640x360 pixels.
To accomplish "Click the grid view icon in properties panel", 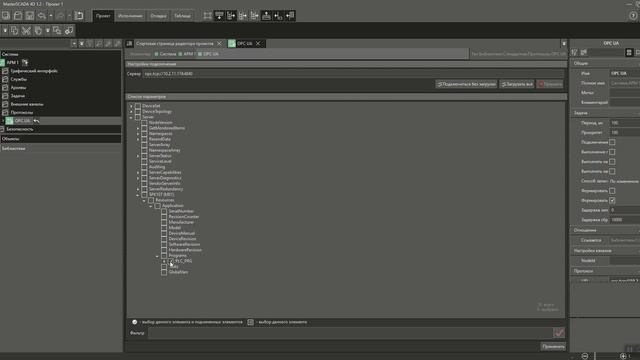I will [x=629, y=52].
